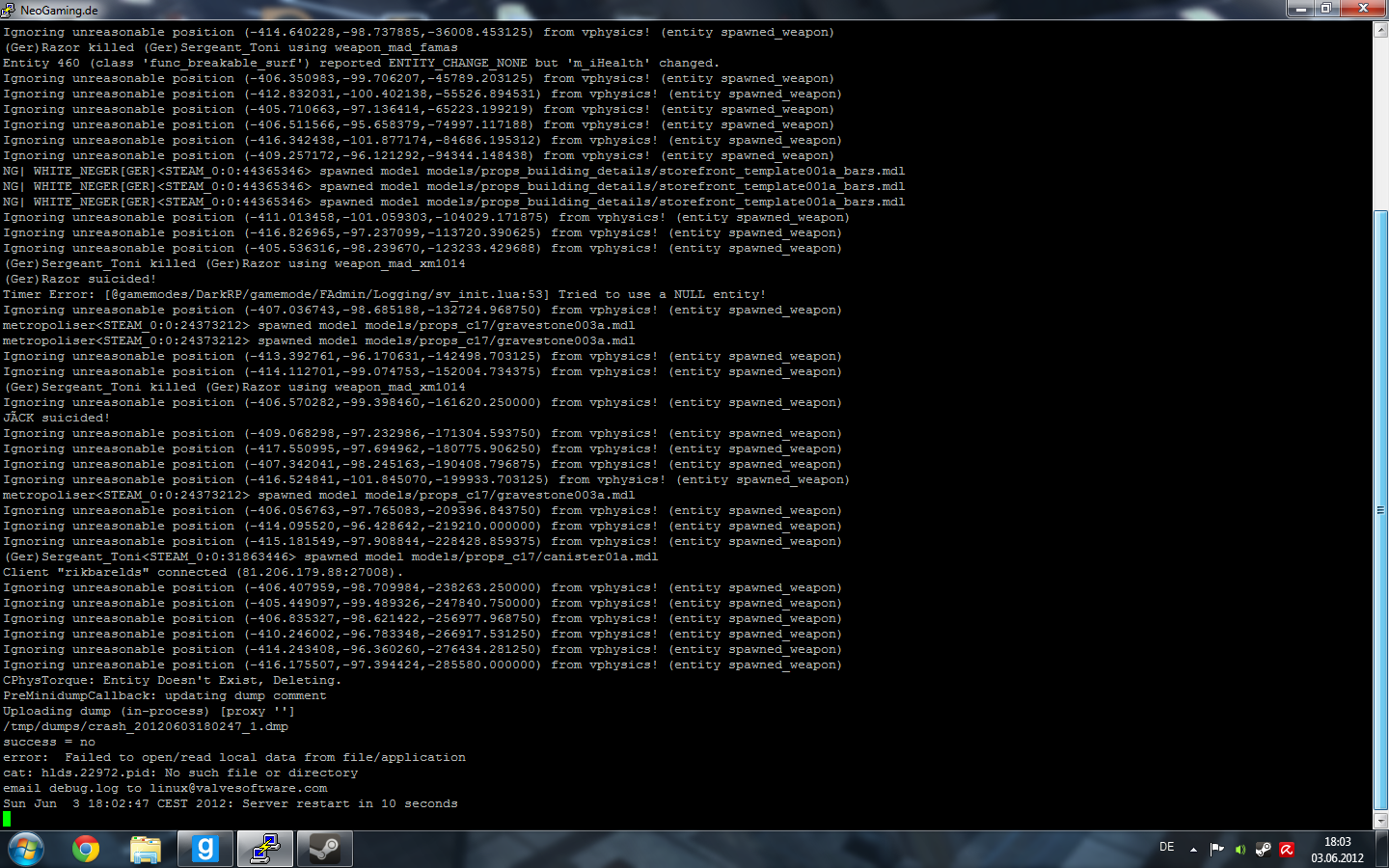The width and height of the screenshot is (1389, 868).
Task: Switch to Garry's Mod in the taskbar
Action: [205, 850]
